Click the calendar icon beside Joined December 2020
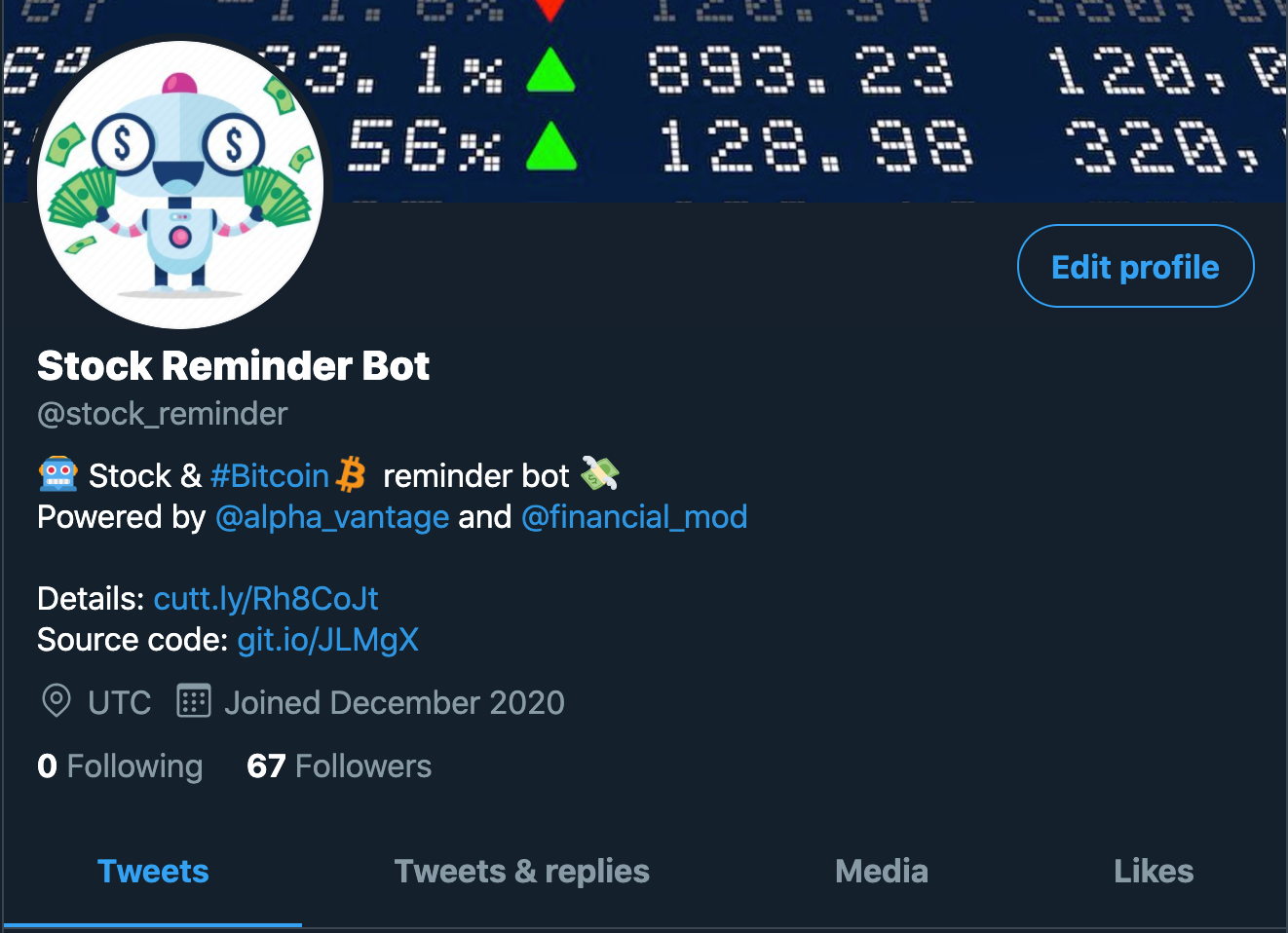The width and height of the screenshot is (1288, 933). pos(194,700)
